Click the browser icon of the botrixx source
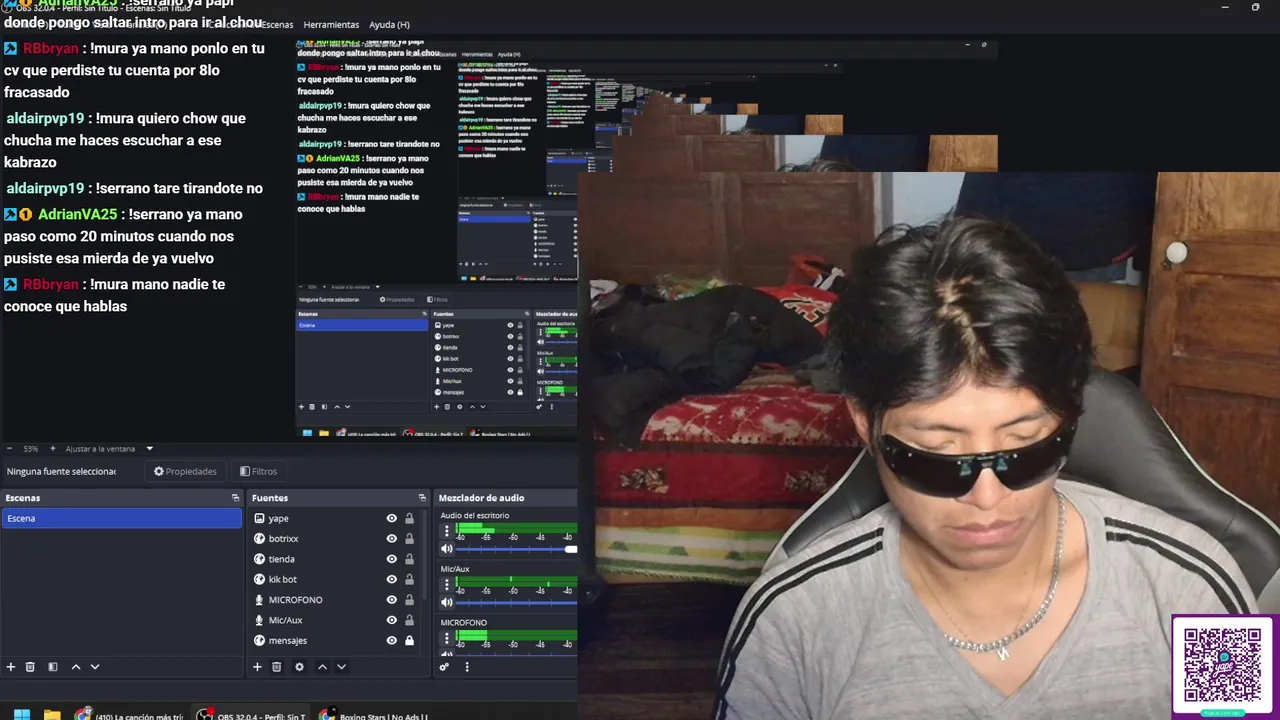The image size is (1280, 720). [259, 539]
